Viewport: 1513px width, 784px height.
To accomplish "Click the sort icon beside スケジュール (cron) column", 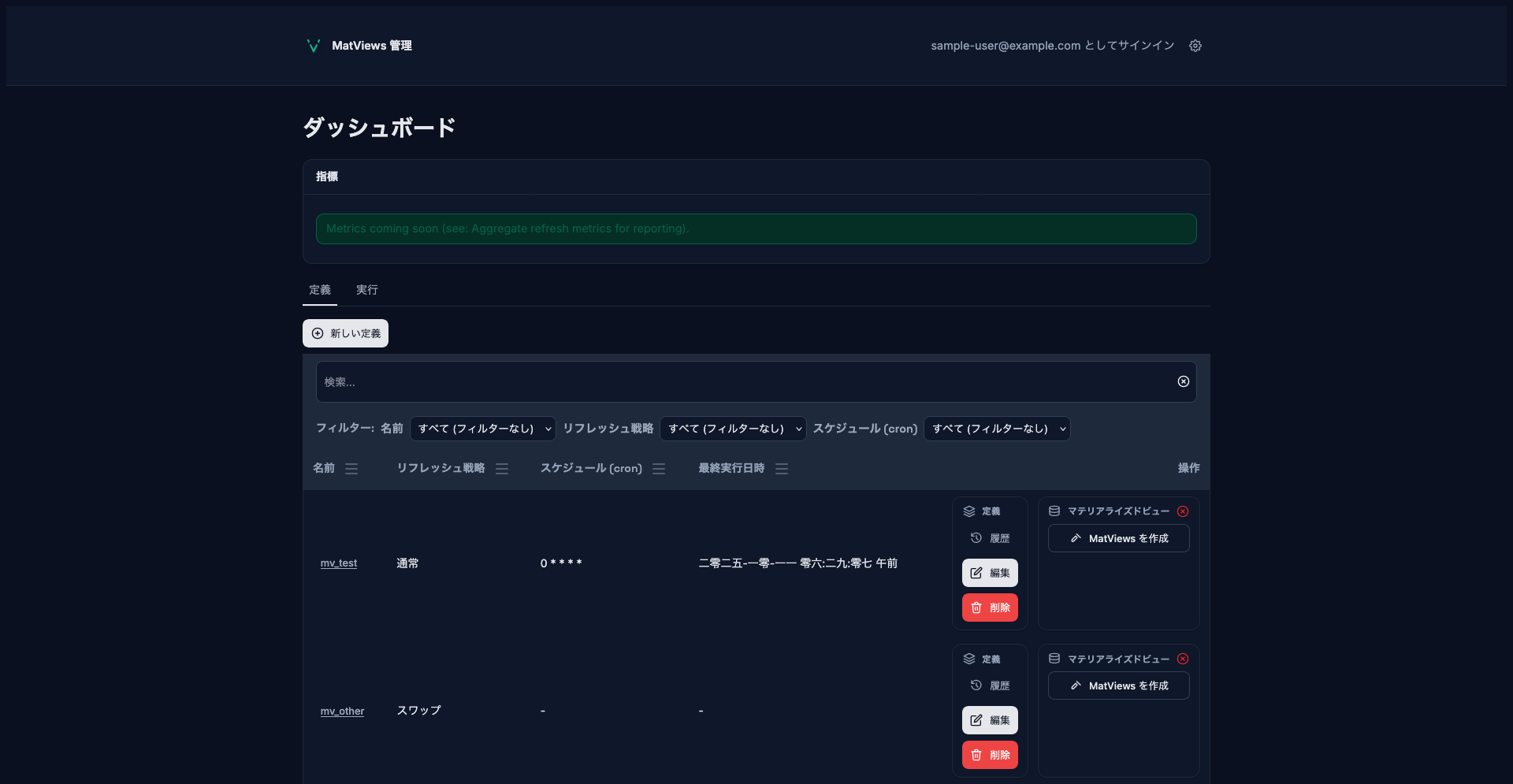I will pyautogui.click(x=659, y=469).
